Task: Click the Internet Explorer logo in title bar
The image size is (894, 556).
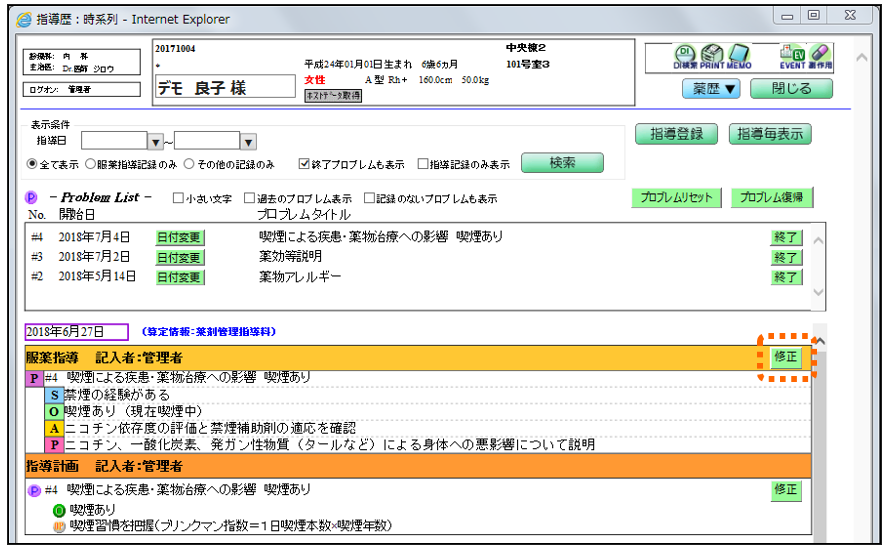Action: [x=24, y=19]
